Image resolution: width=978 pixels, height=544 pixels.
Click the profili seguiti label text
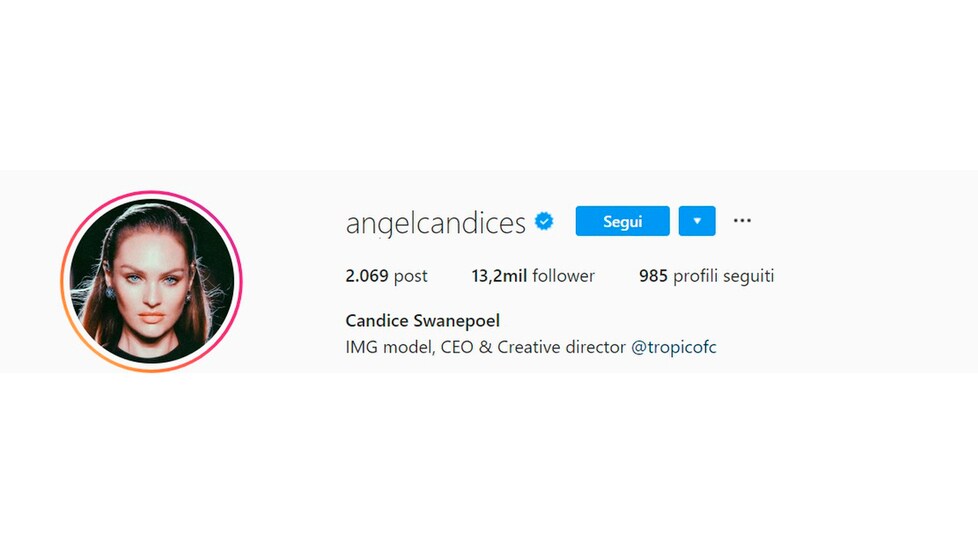click(724, 276)
